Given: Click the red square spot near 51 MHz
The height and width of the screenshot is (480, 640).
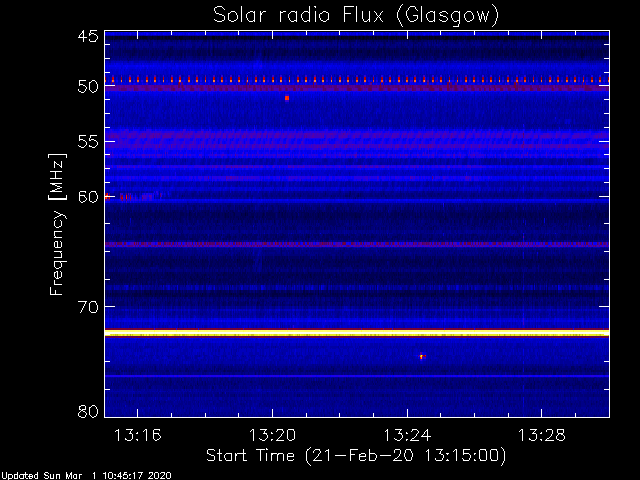Looking at the screenshot, I should point(287,98).
